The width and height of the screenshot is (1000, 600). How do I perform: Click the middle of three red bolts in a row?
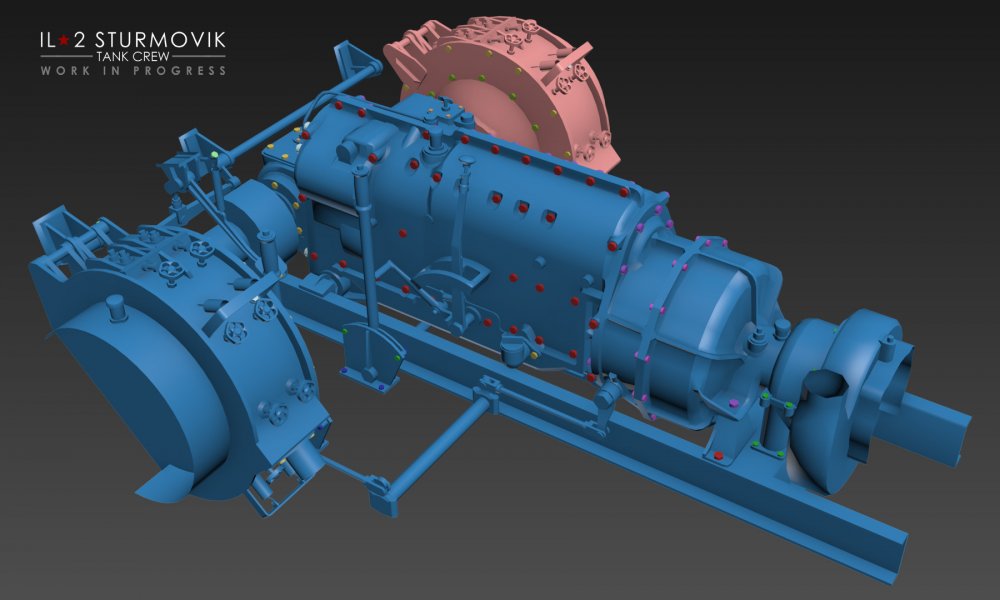coord(521,207)
